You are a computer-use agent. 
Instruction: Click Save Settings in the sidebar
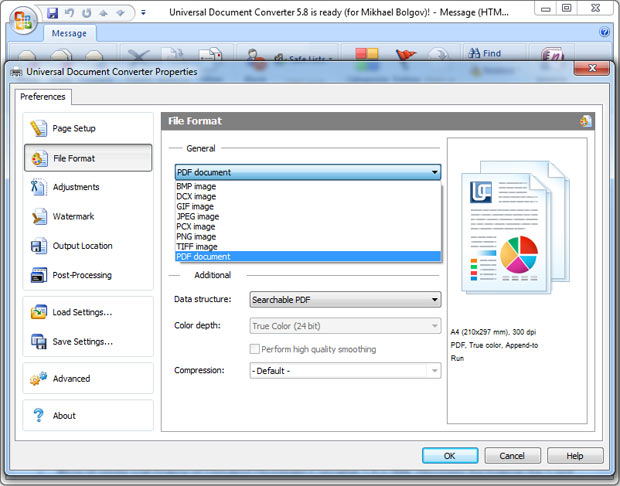point(88,341)
